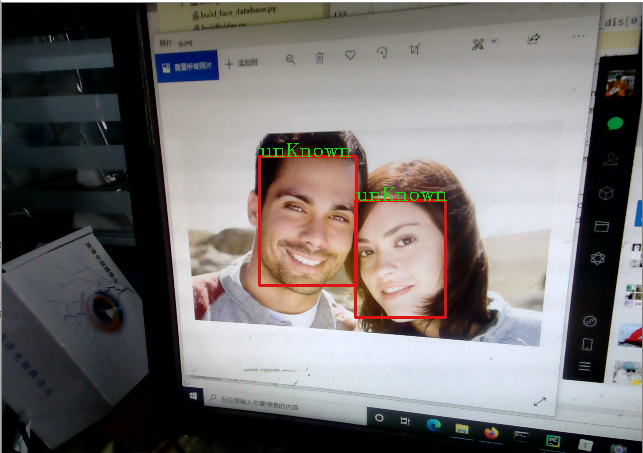Share the photo using the share icon
The height and width of the screenshot is (453, 643).
pyautogui.click(x=533, y=39)
